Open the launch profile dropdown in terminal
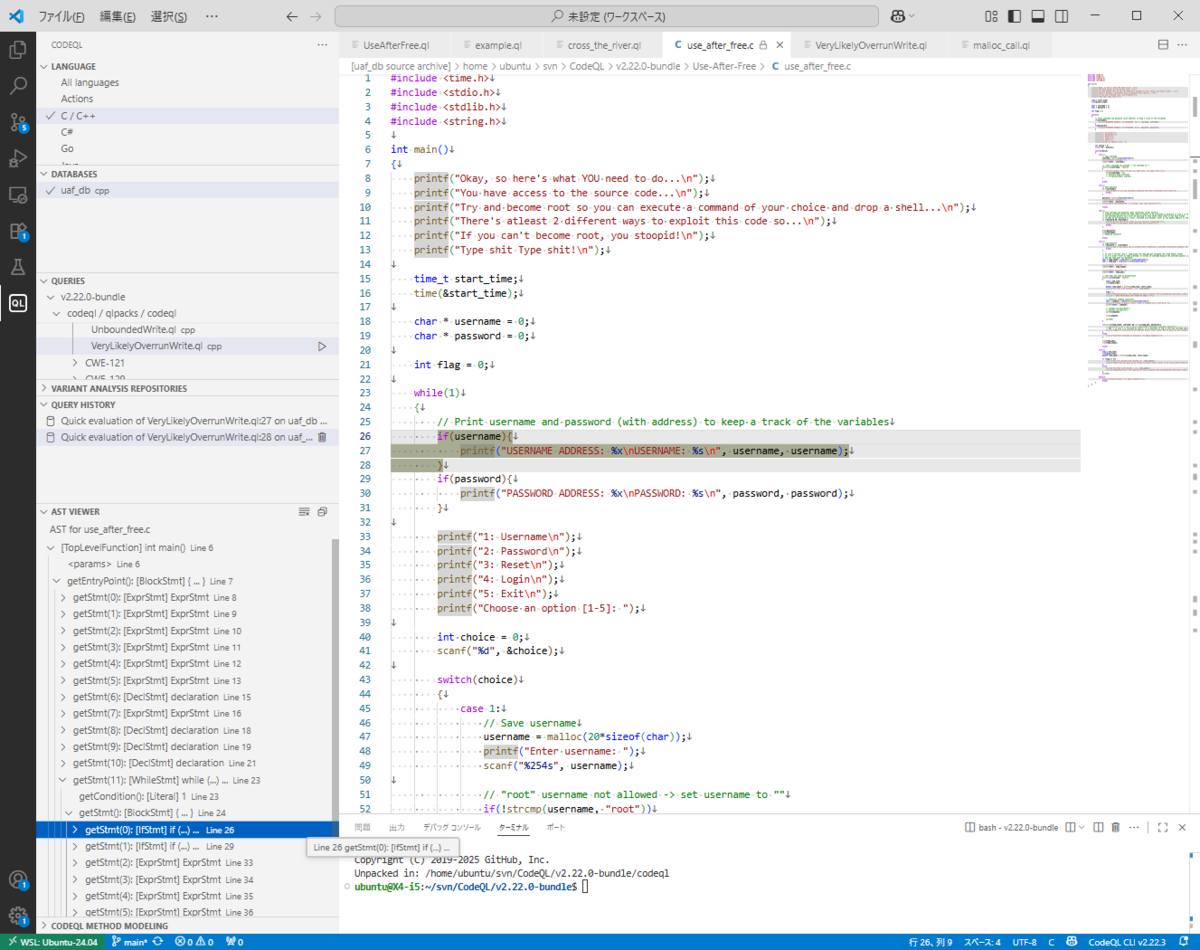 click(1082, 827)
